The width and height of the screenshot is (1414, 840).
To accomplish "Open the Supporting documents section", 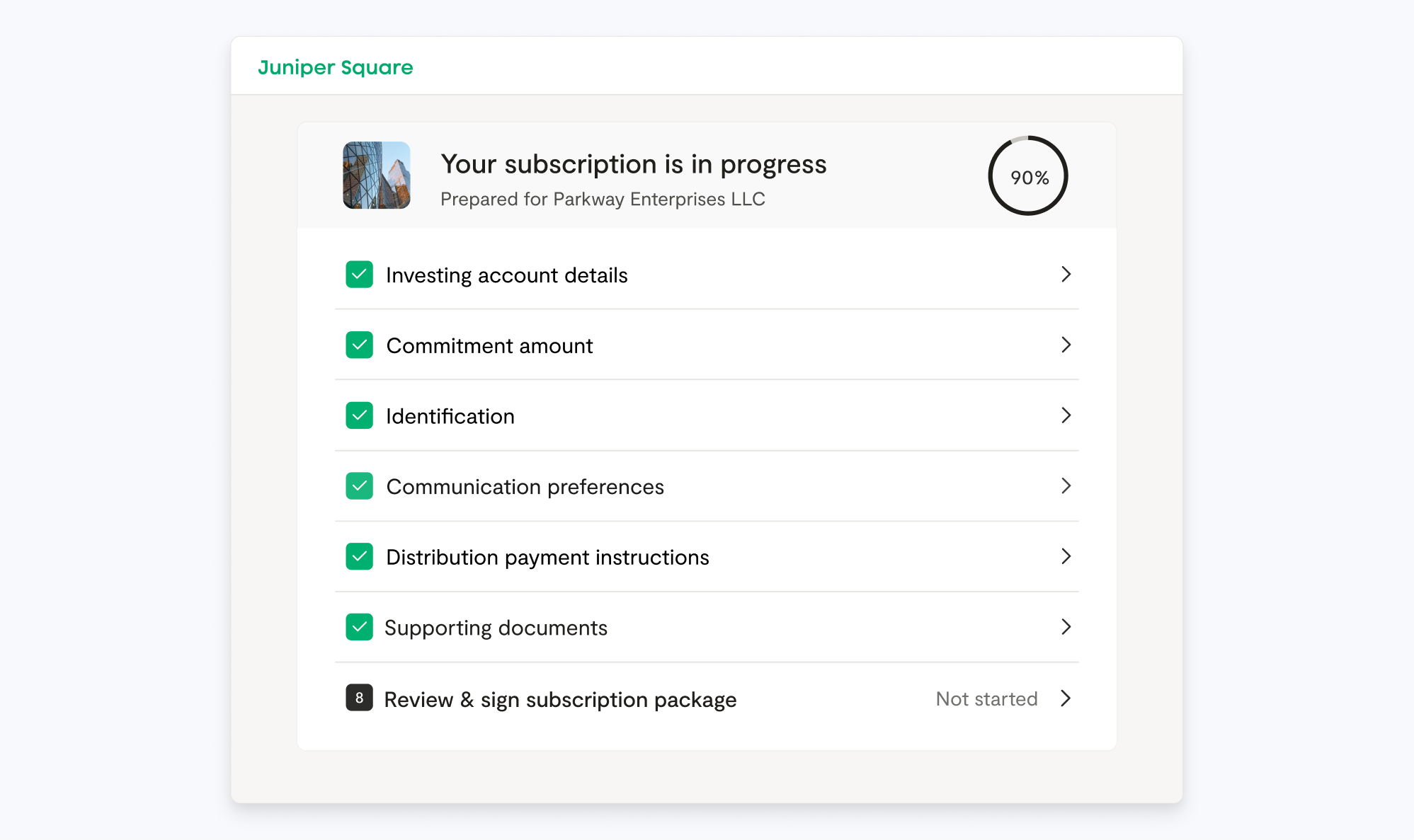I will click(x=496, y=628).
